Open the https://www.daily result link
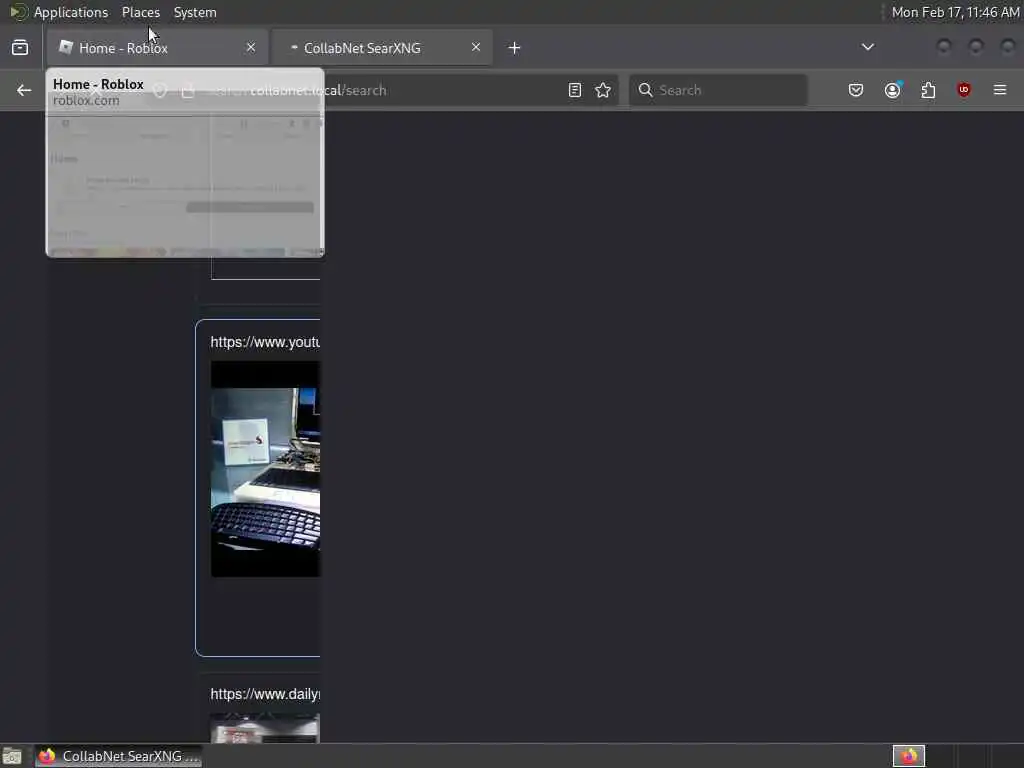 [265, 694]
